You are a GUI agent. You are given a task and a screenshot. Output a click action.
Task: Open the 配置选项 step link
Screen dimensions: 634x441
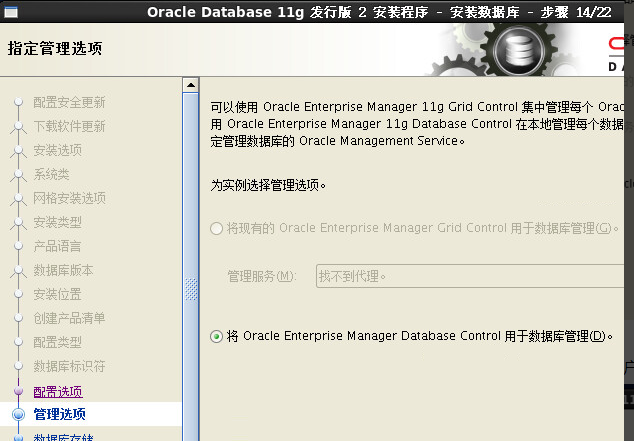click(58, 392)
